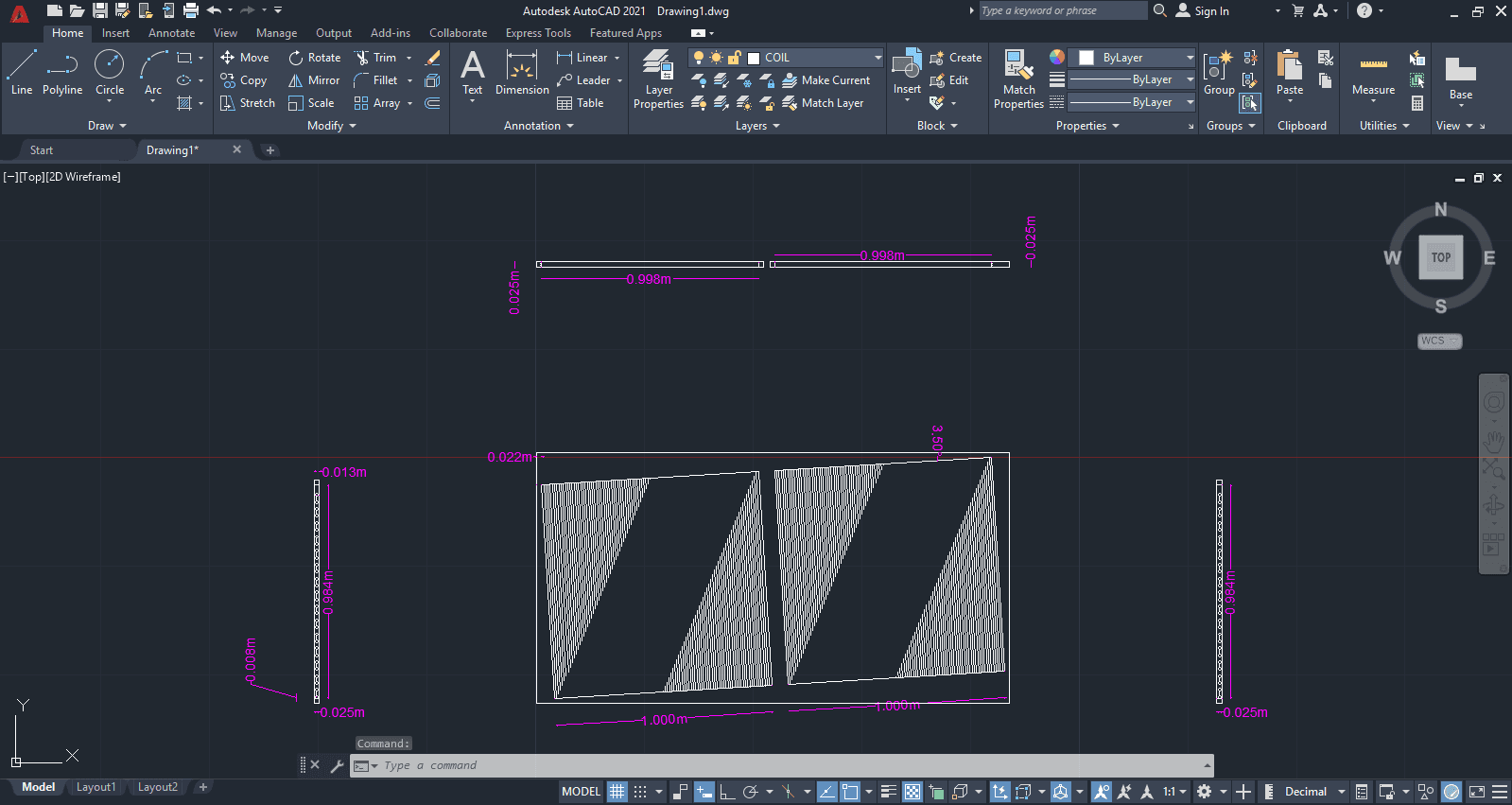Click the keyword search field
Image resolution: width=1512 pixels, height=805 pixels.
[1062, 10]
